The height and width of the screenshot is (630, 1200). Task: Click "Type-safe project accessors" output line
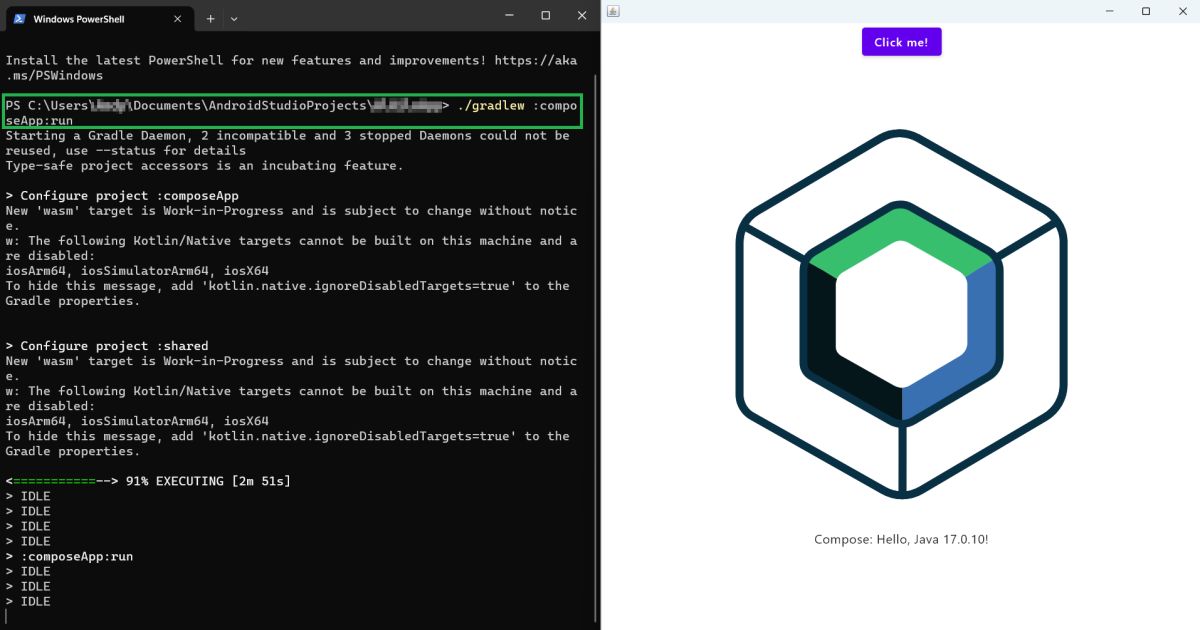(204, 166)
